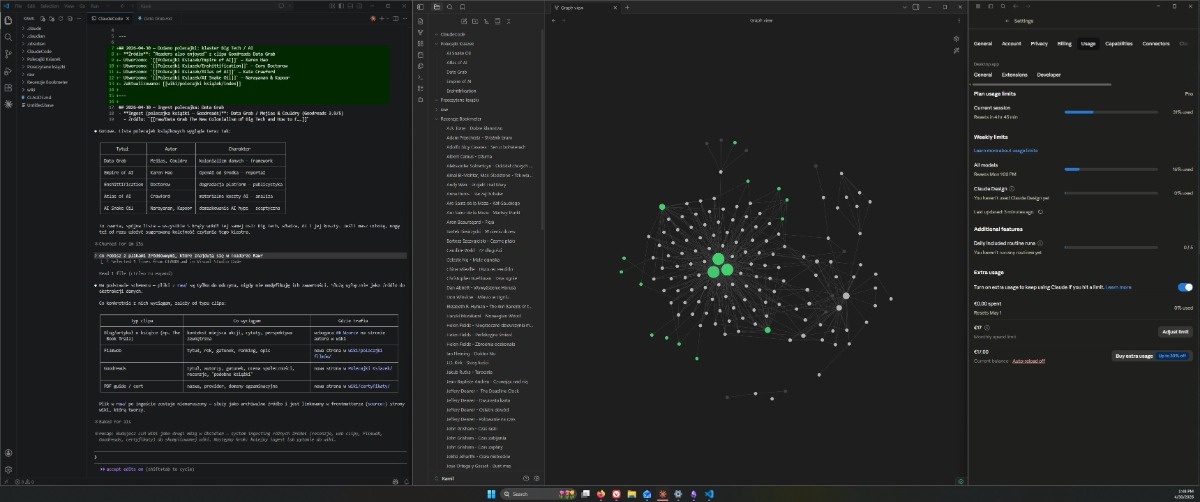Open File menu in VS Code

click(x=18, y=5)
